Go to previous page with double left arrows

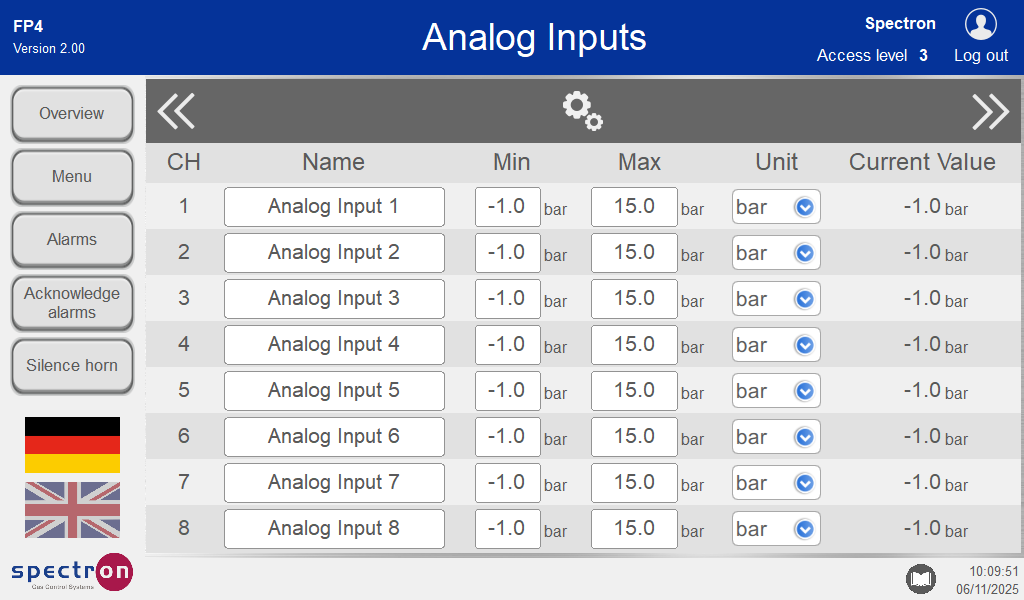pos(176,111)
